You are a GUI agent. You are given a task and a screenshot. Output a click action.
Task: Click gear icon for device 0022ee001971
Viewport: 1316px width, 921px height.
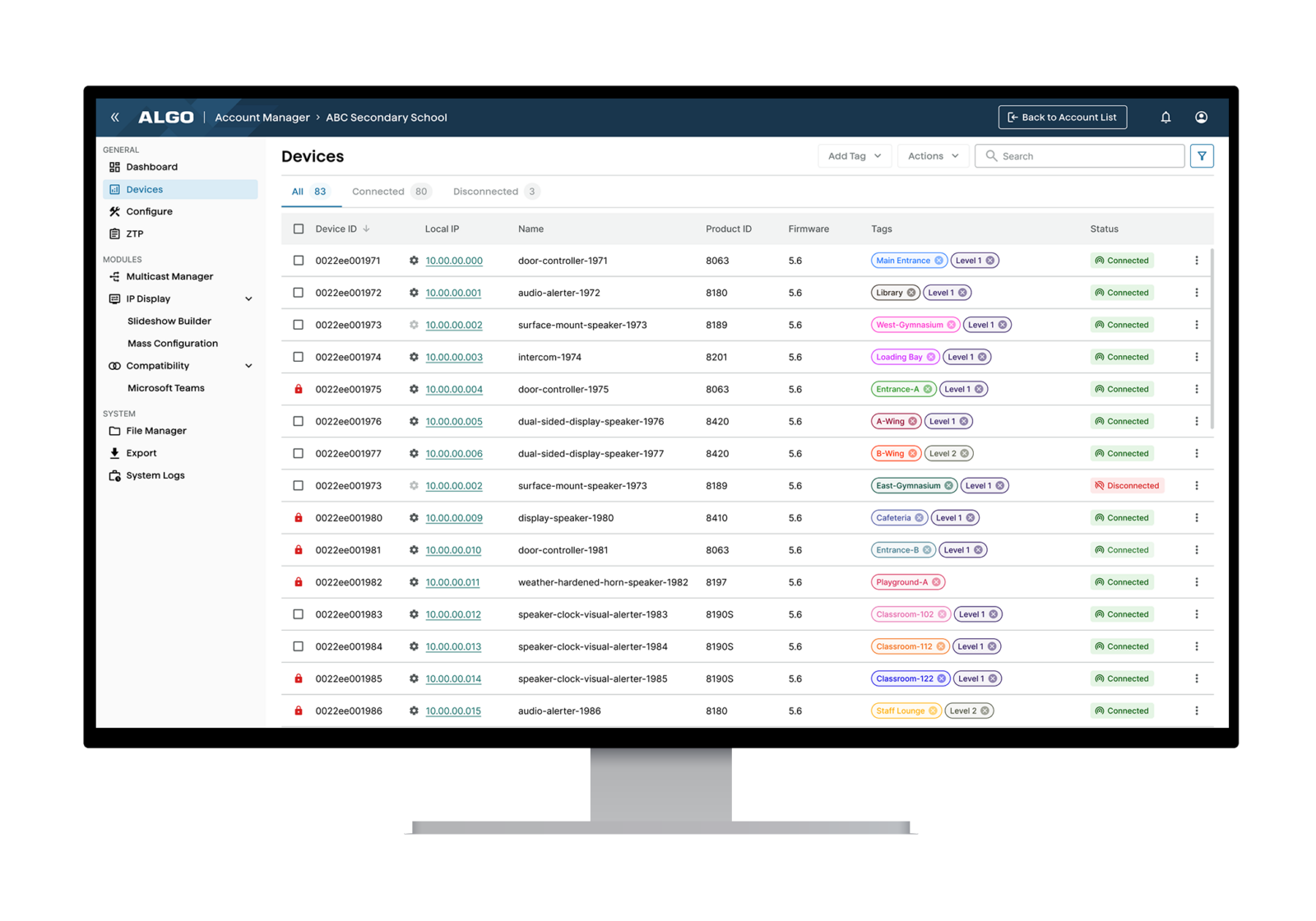tap(414, 261)
